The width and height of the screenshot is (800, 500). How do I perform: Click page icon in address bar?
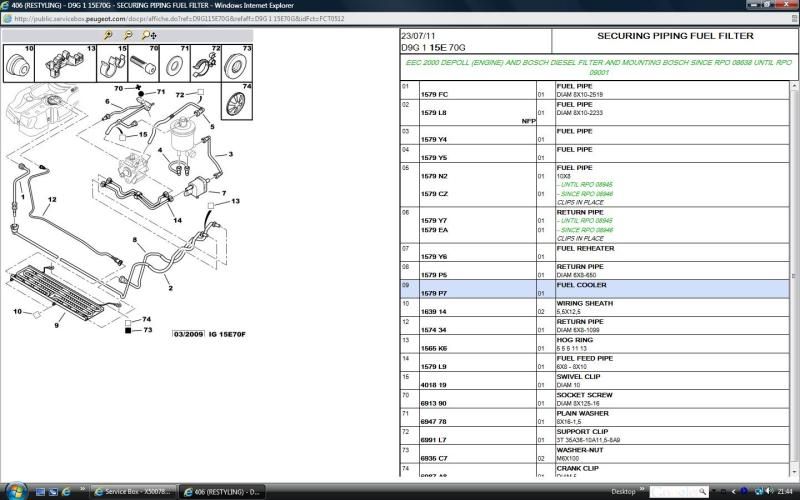(7, 19)
